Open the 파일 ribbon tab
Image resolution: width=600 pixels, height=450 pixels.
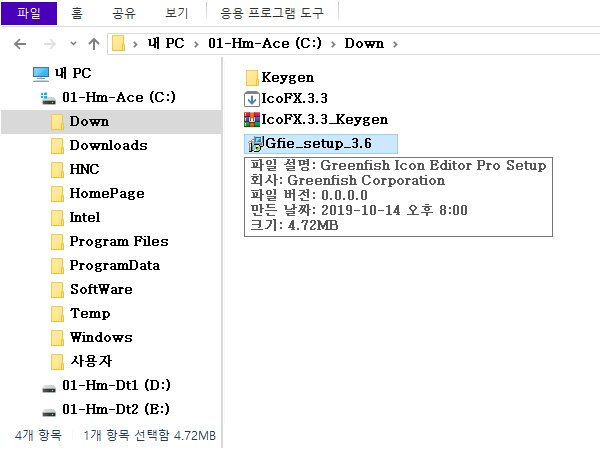pos(29,13)
